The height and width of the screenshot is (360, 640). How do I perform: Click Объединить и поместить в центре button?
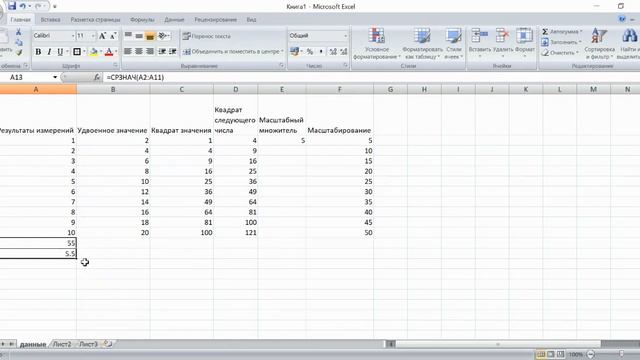click(x=233, y=51)
